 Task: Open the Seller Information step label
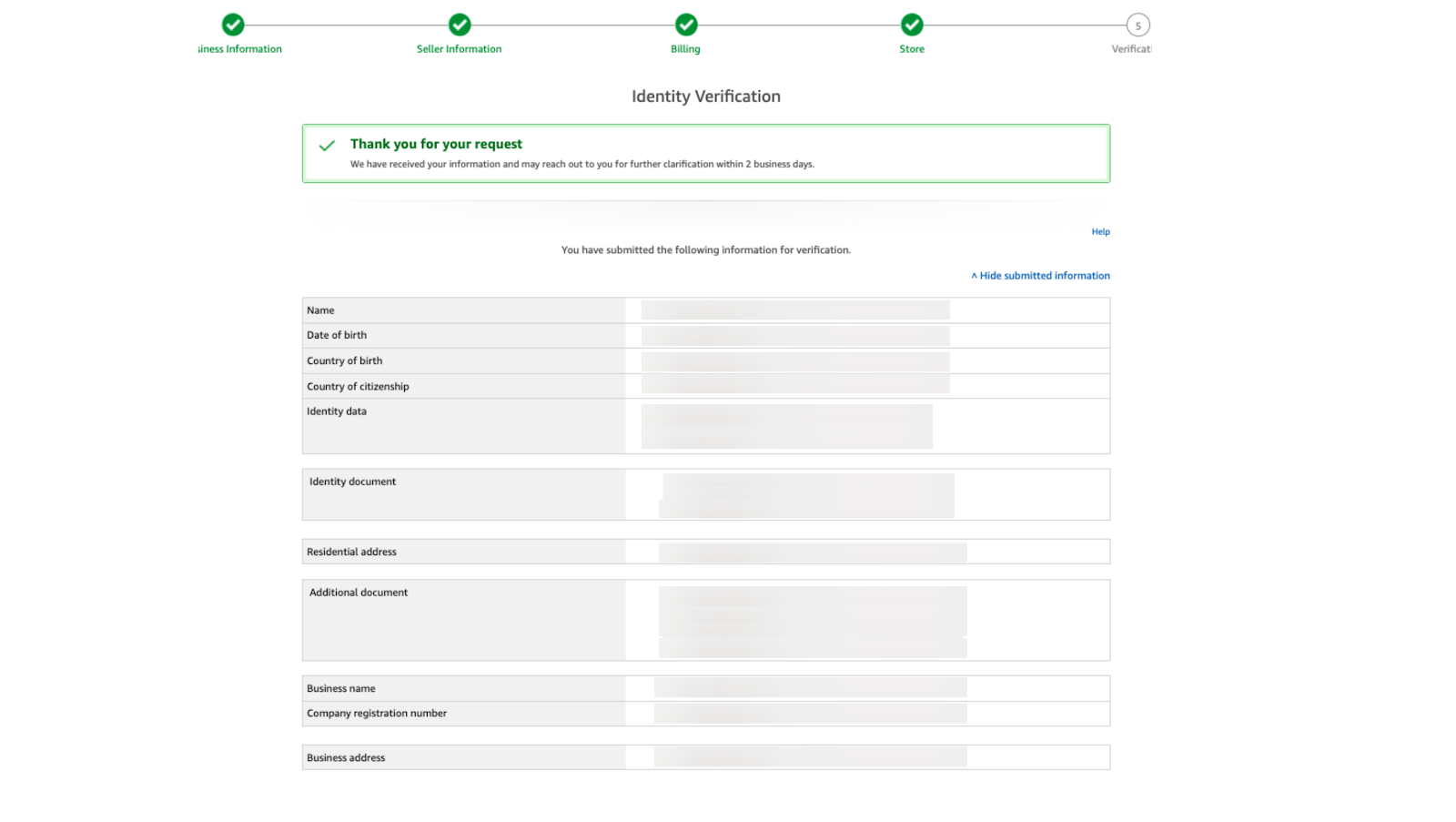(x=459, y=49)
